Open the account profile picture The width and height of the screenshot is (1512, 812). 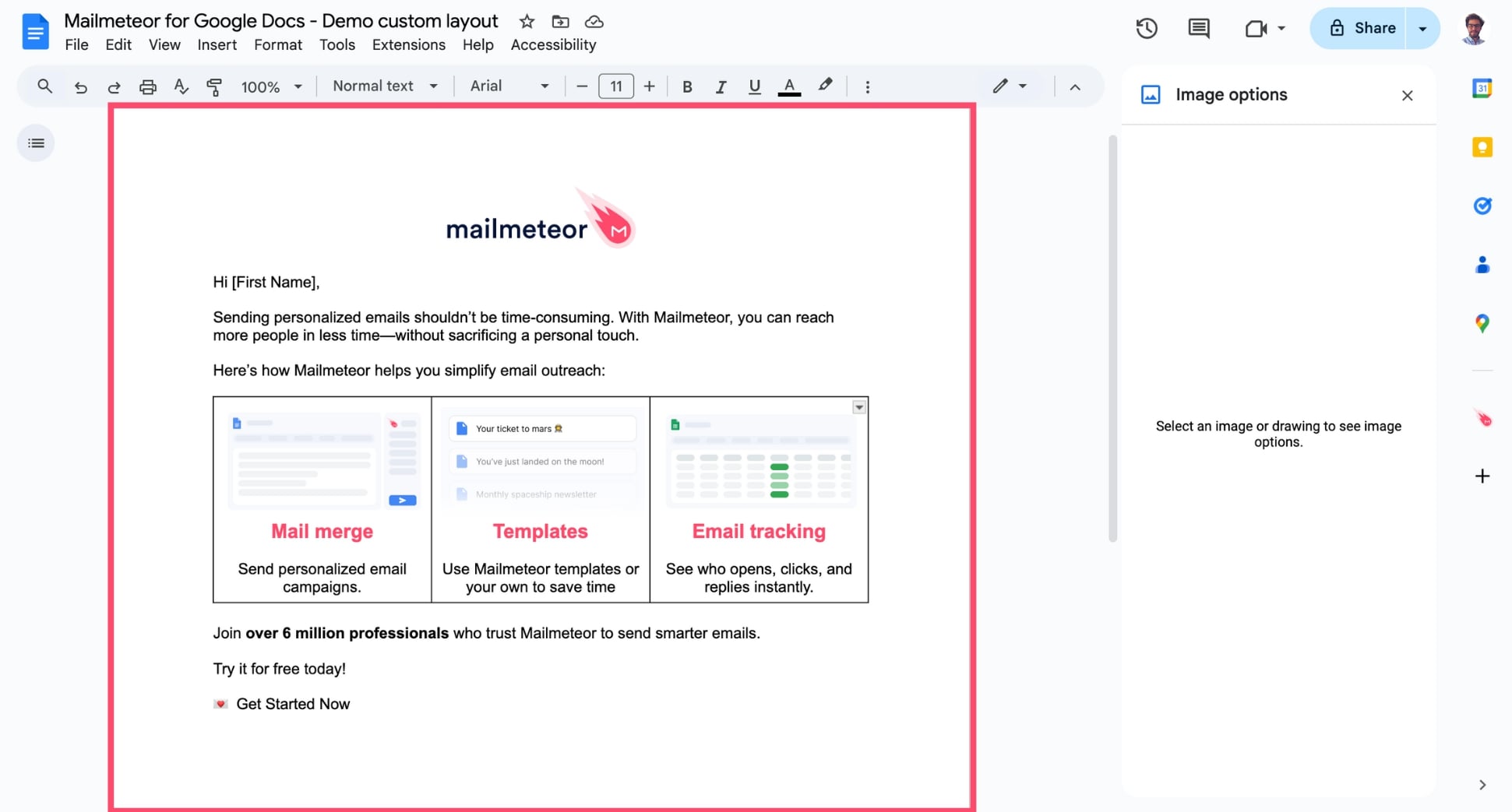[1473, 29]
